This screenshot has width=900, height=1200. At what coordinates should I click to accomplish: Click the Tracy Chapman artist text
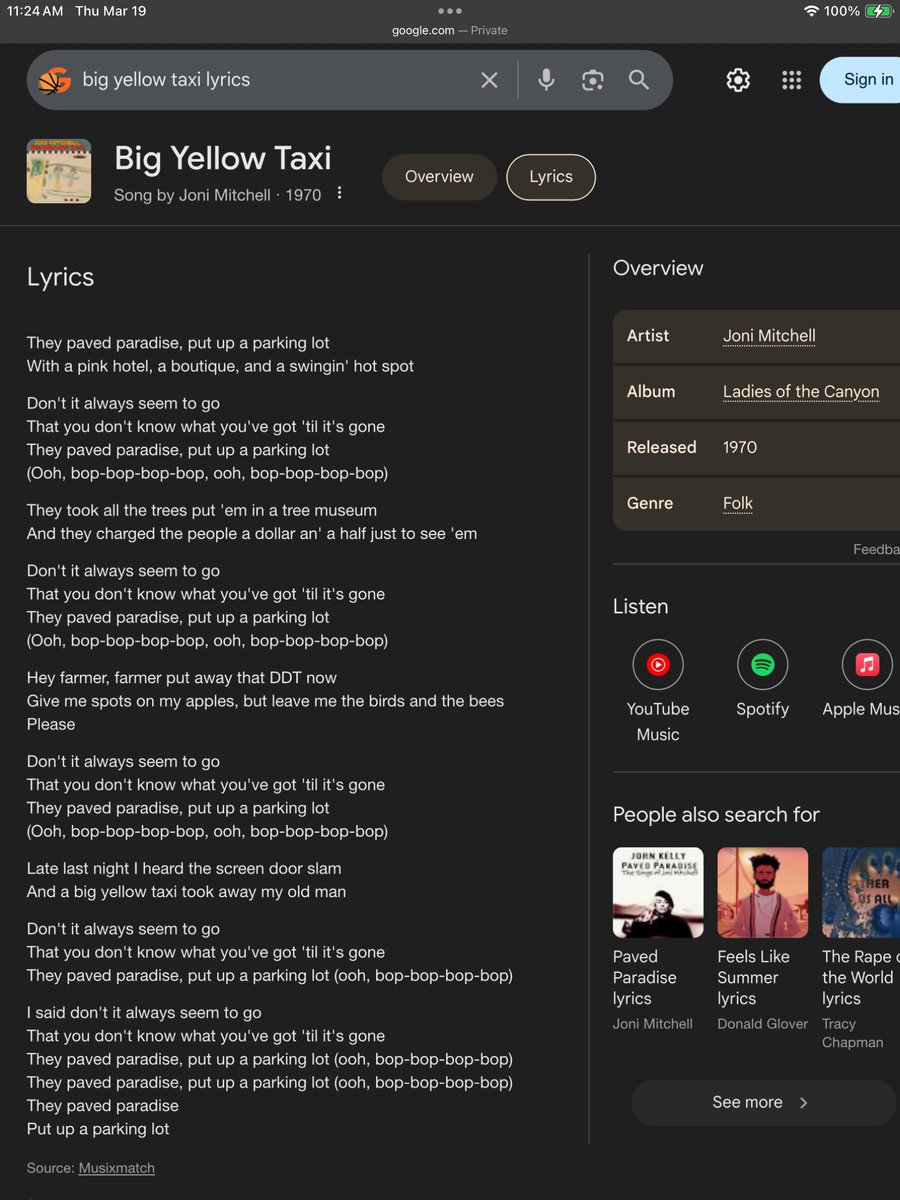click(x=853, y=1033)
